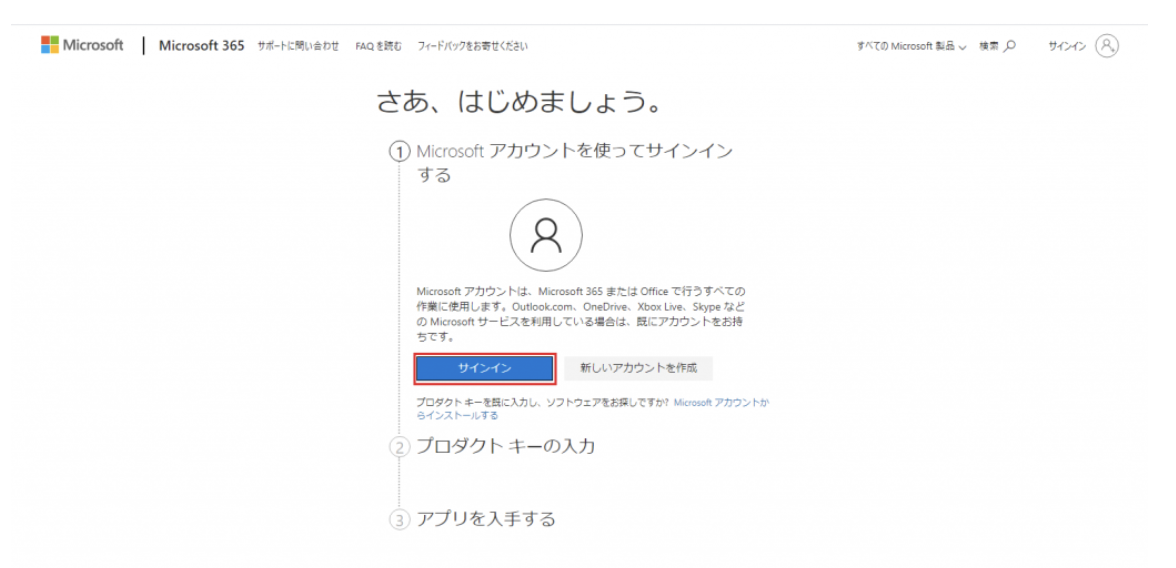Open FAQ を読む link
This screenshot has height=568, width=1176.
(379, 46)
